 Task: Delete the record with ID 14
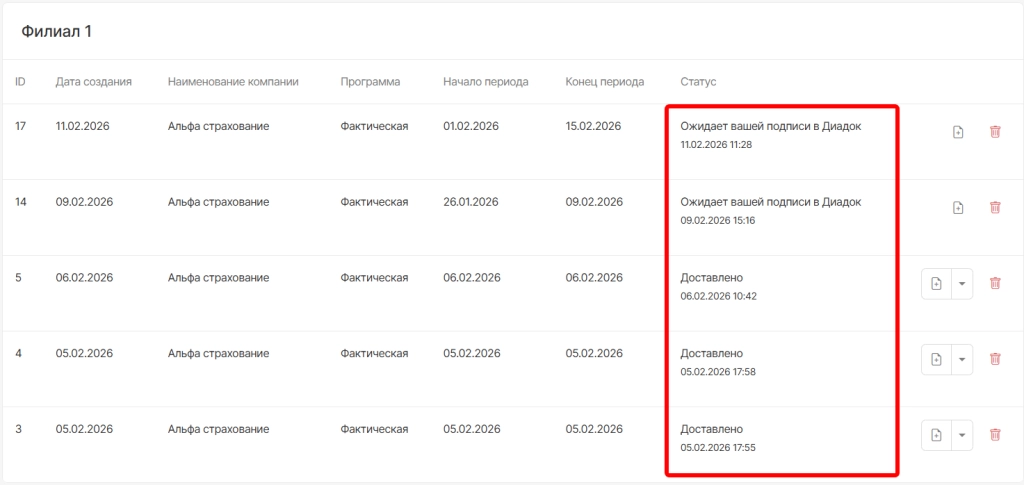[994, 208]
